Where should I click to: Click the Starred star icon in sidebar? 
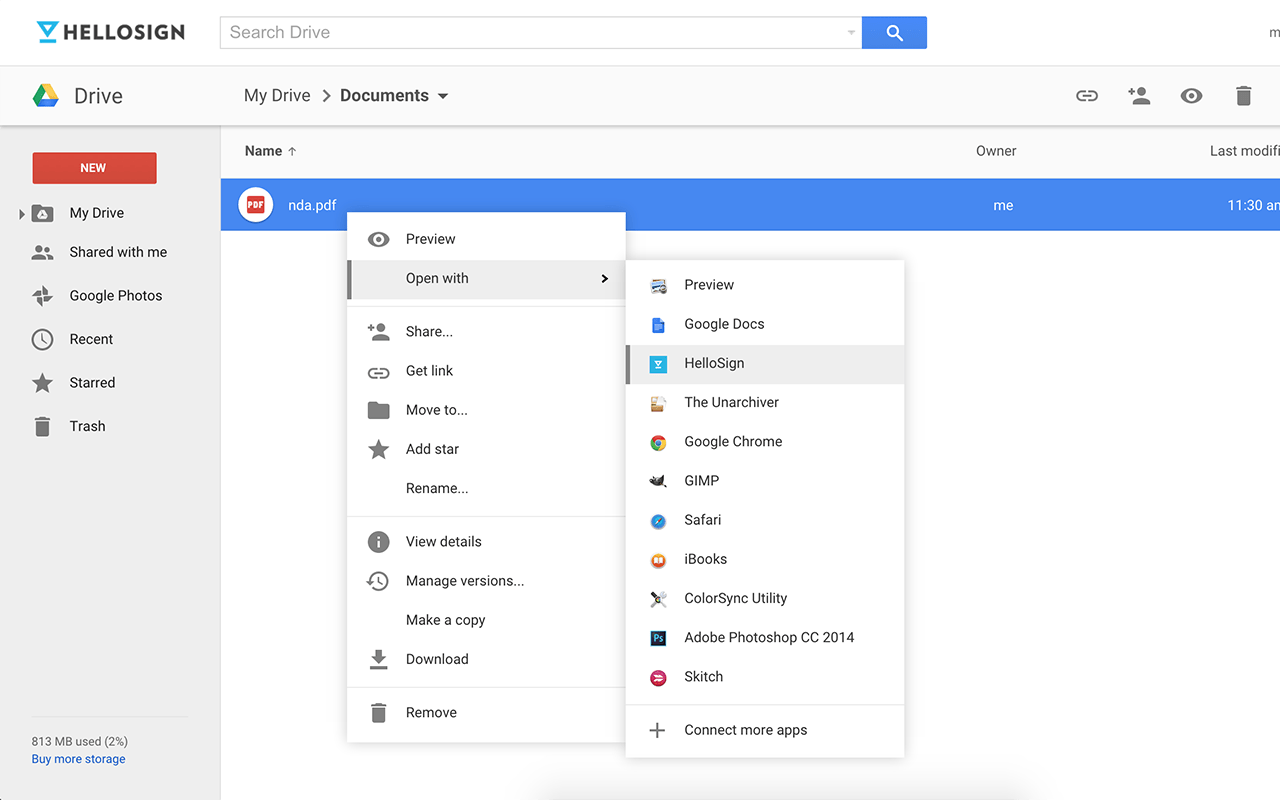[42, 383]
